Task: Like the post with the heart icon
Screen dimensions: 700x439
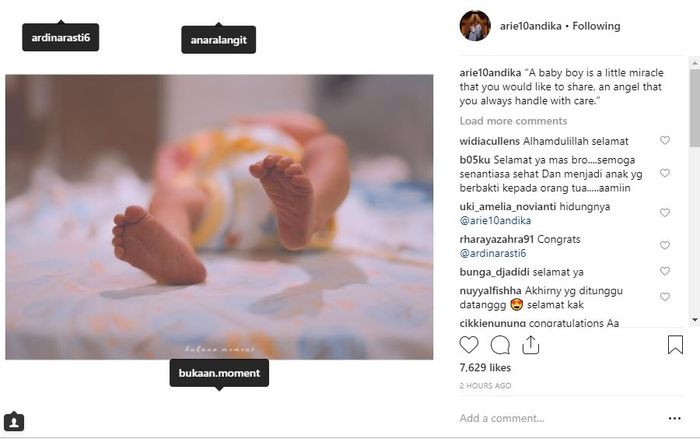Action: click(x=469, y=345)
